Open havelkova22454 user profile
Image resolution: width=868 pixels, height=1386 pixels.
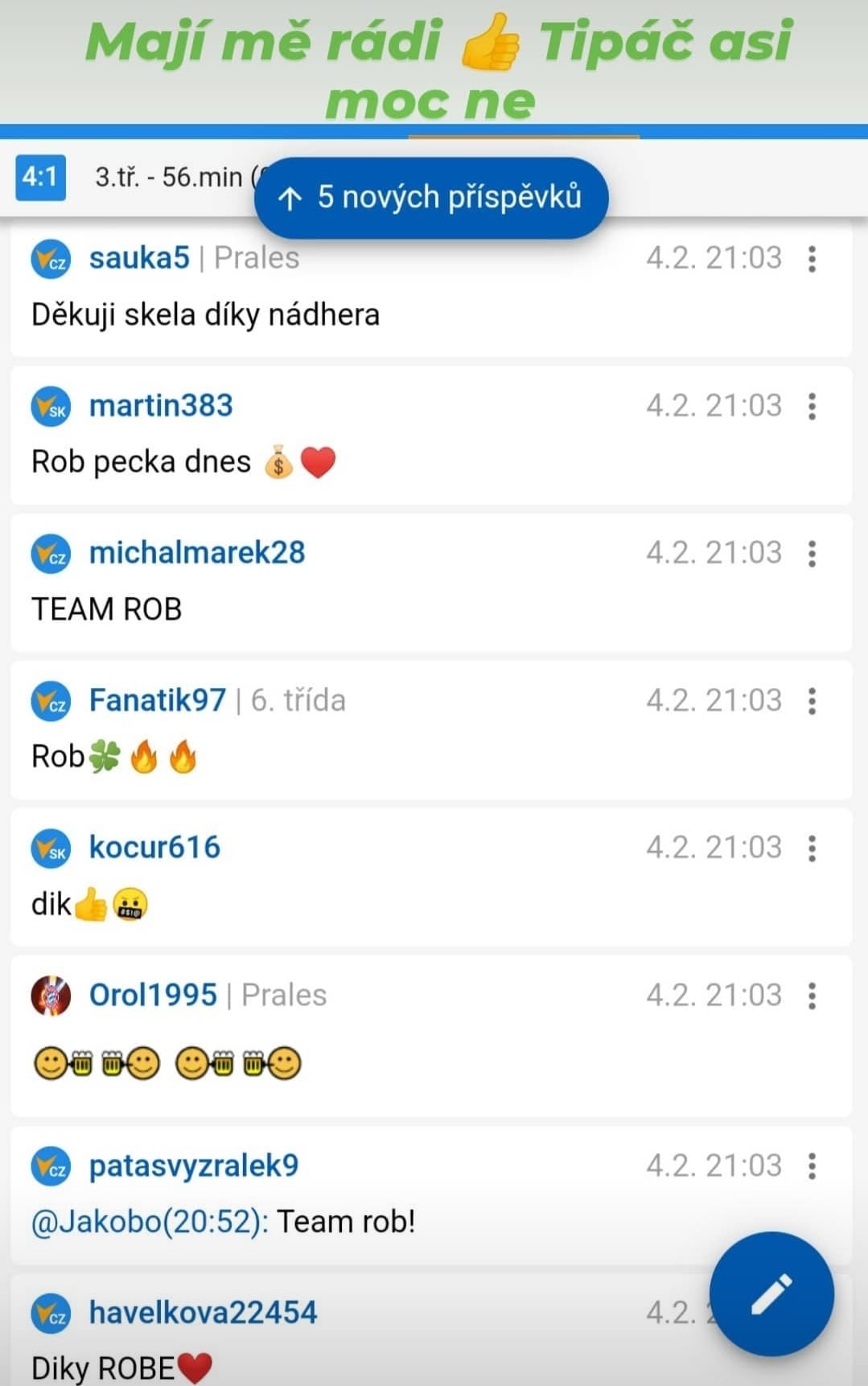[204, 1312]
